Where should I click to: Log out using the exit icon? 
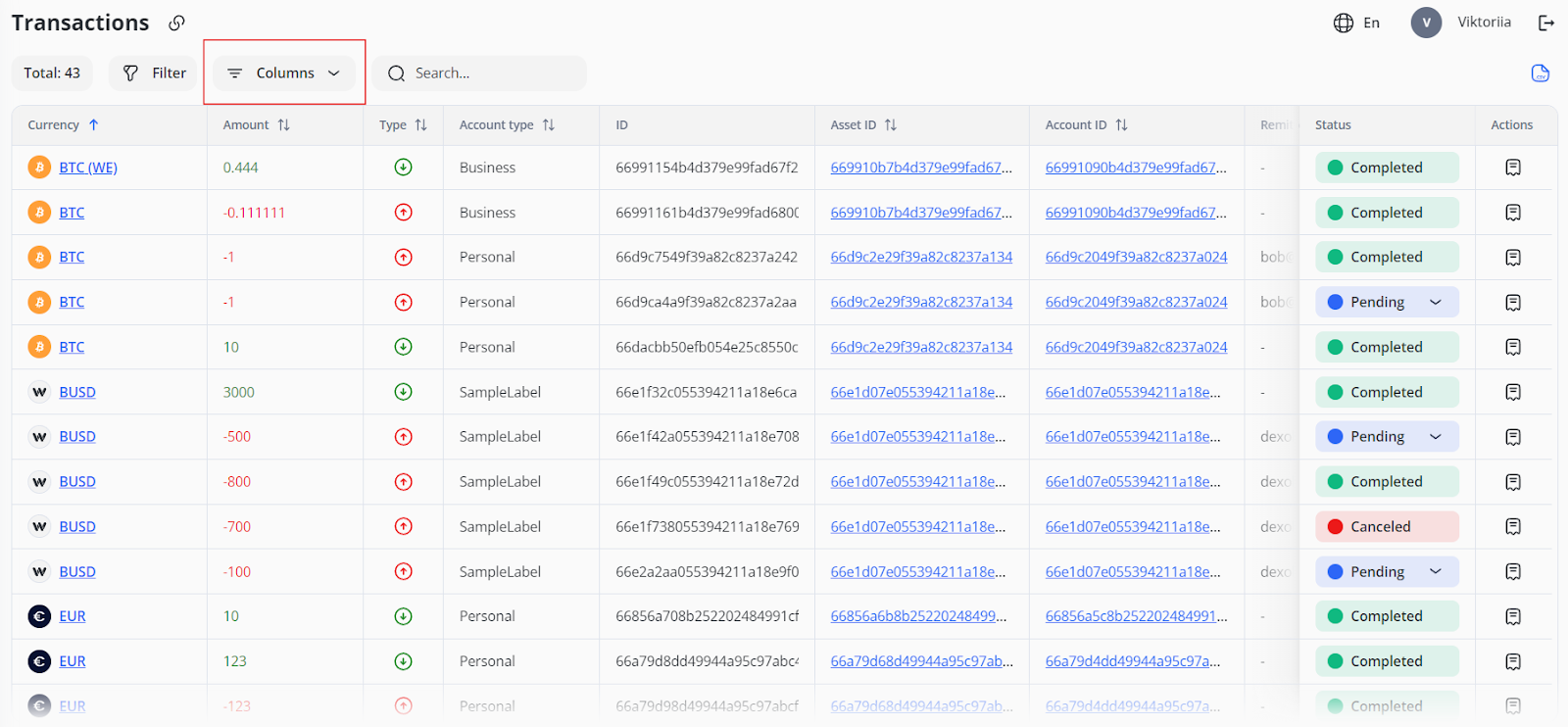pyautogui.click(x=1546, y=23)
